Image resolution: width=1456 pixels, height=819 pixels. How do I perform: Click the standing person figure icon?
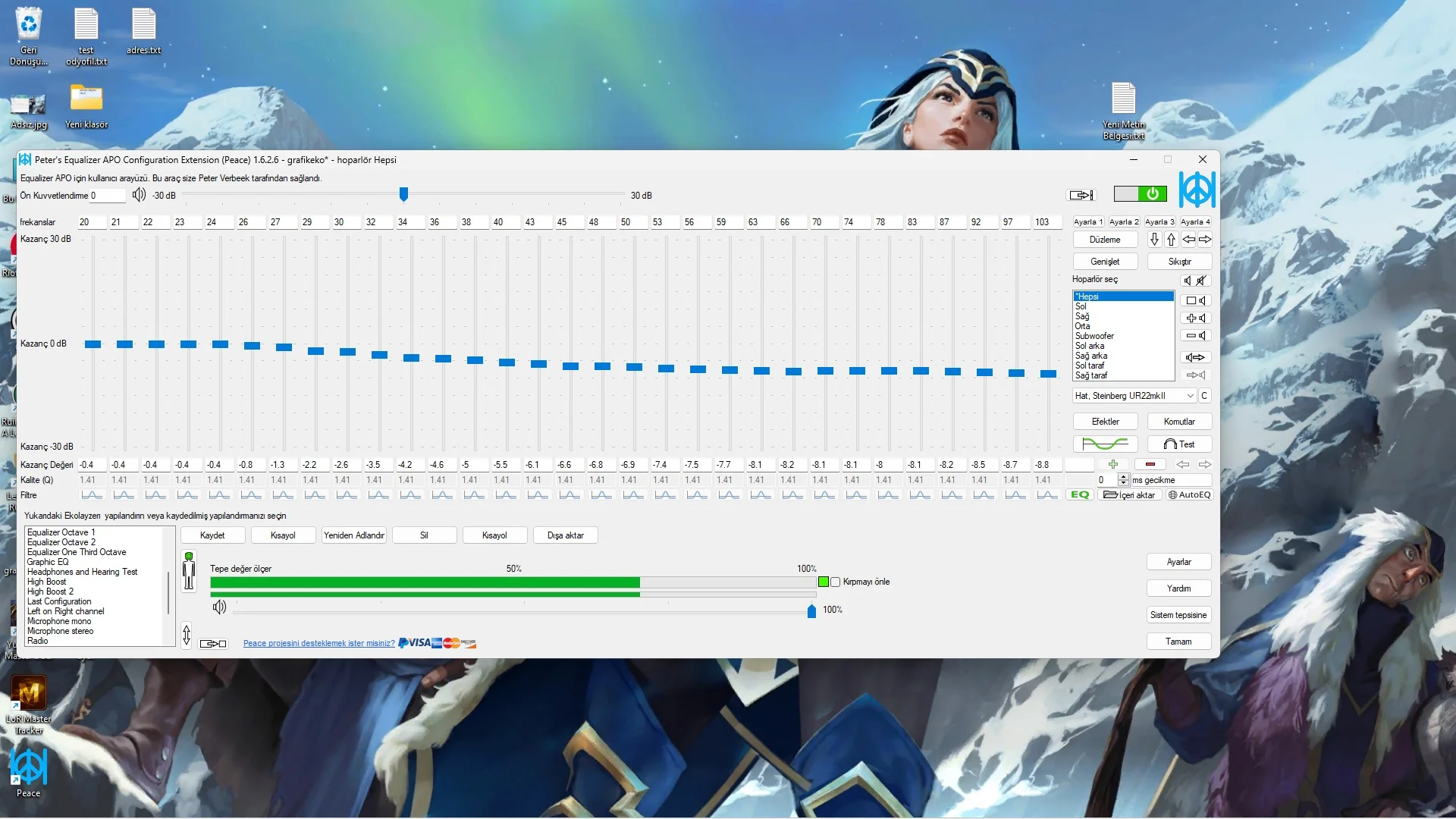tap(189, 571)
